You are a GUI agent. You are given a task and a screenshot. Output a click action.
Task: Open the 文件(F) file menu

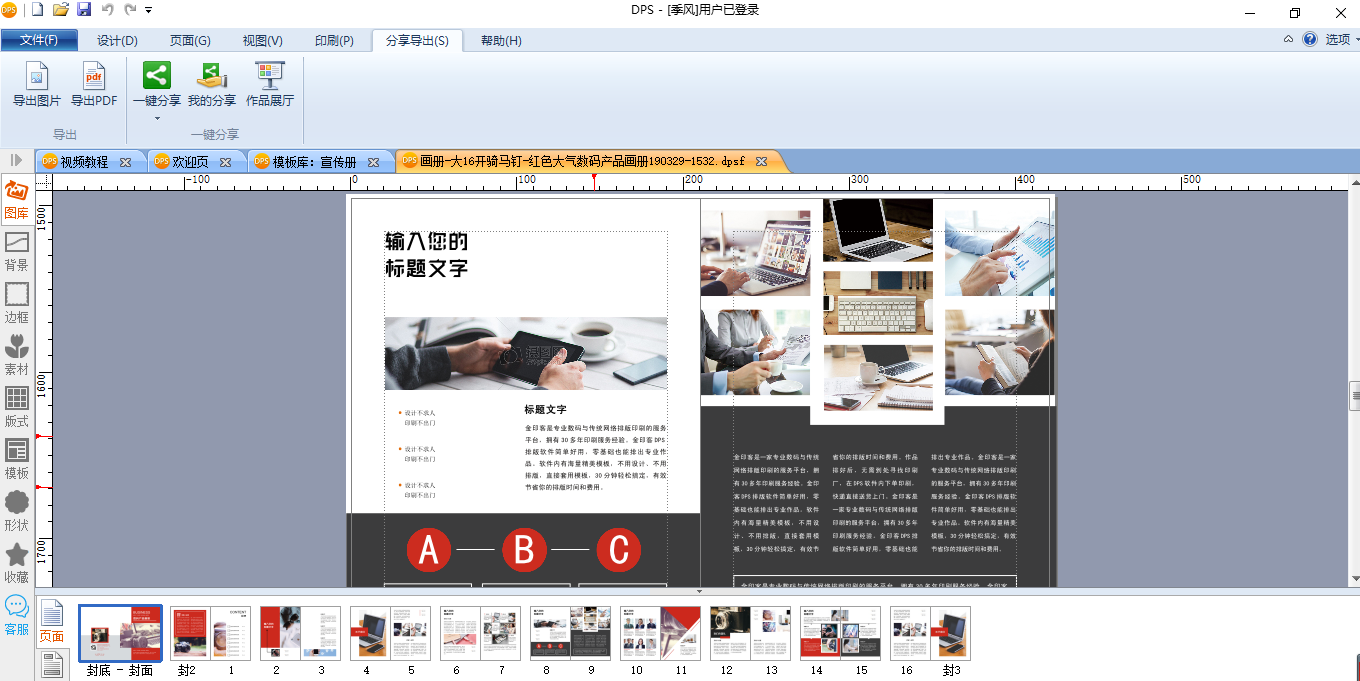[39, 41]
